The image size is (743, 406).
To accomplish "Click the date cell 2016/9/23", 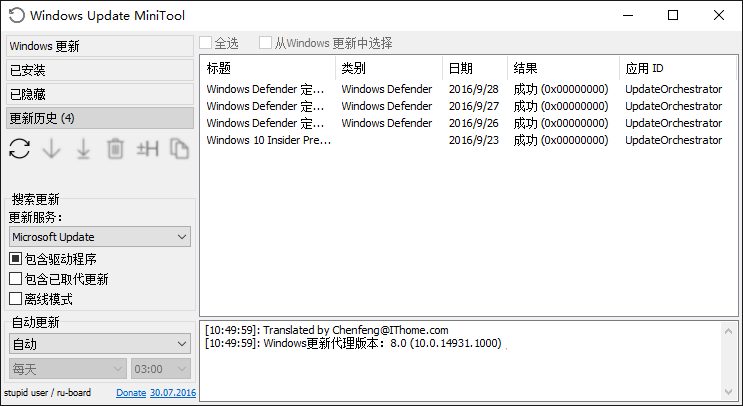I will tap(474, 140).
